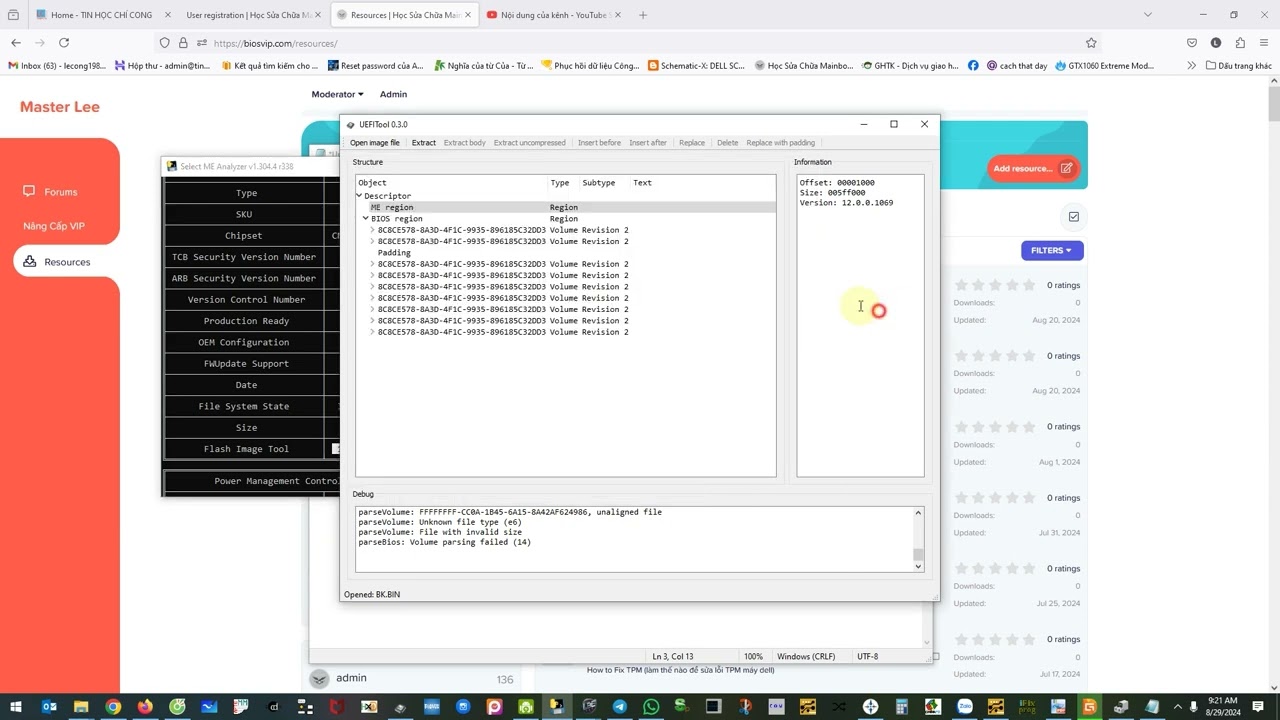Image resolution: width=1280 pixels, height=720 pixels.
Task: Click Extract in the UEFITool toolbar
Action: coord(424,143)
